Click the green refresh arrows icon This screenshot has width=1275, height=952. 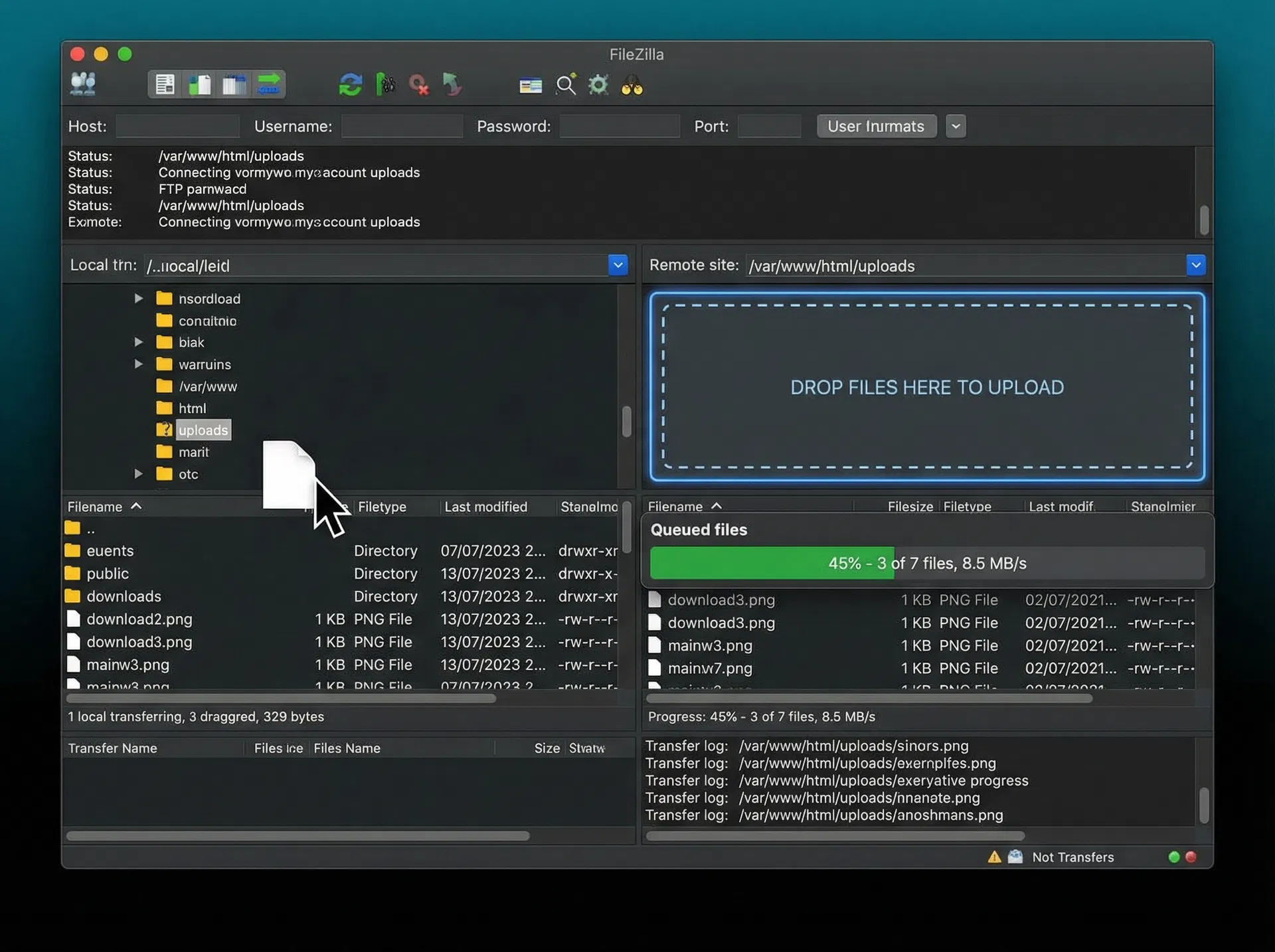click(350, 85)
